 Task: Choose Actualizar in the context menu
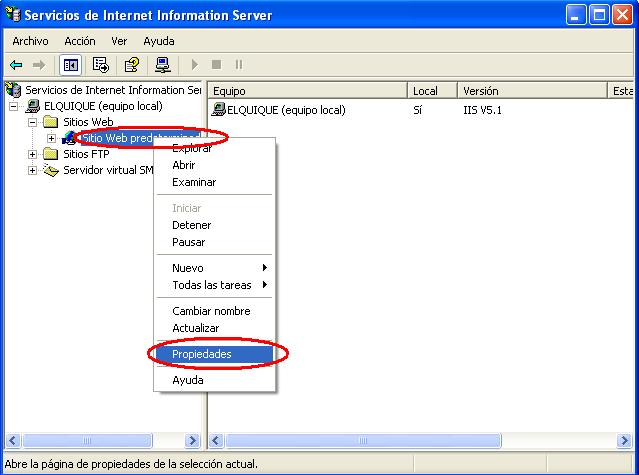coord(214,328)
